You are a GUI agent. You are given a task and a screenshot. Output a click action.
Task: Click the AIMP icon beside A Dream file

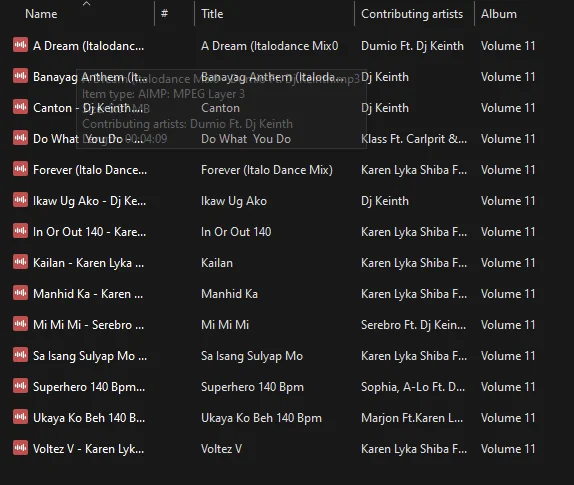(20, 45)
